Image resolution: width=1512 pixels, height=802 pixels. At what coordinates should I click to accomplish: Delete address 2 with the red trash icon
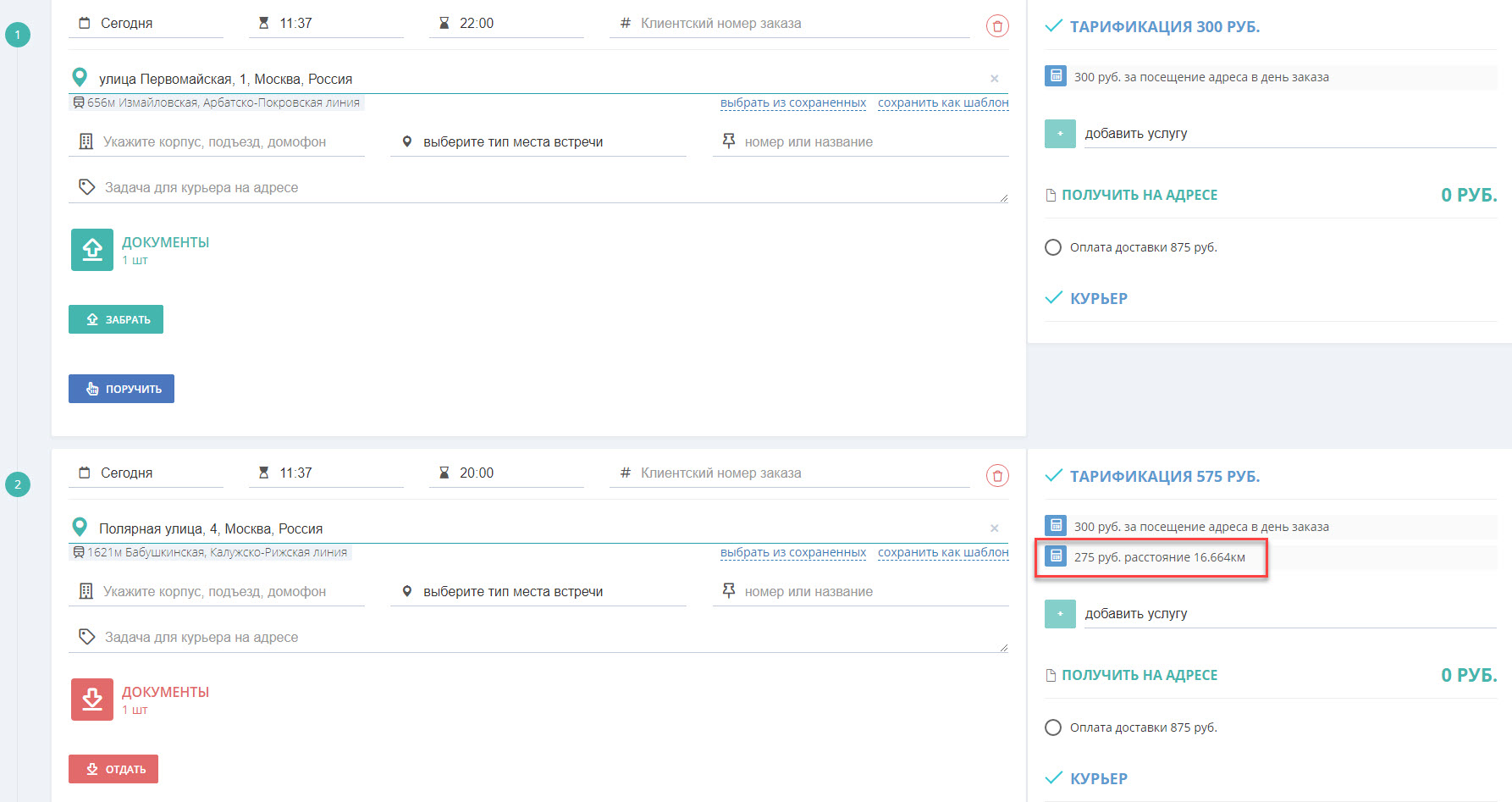click(997, 476)
